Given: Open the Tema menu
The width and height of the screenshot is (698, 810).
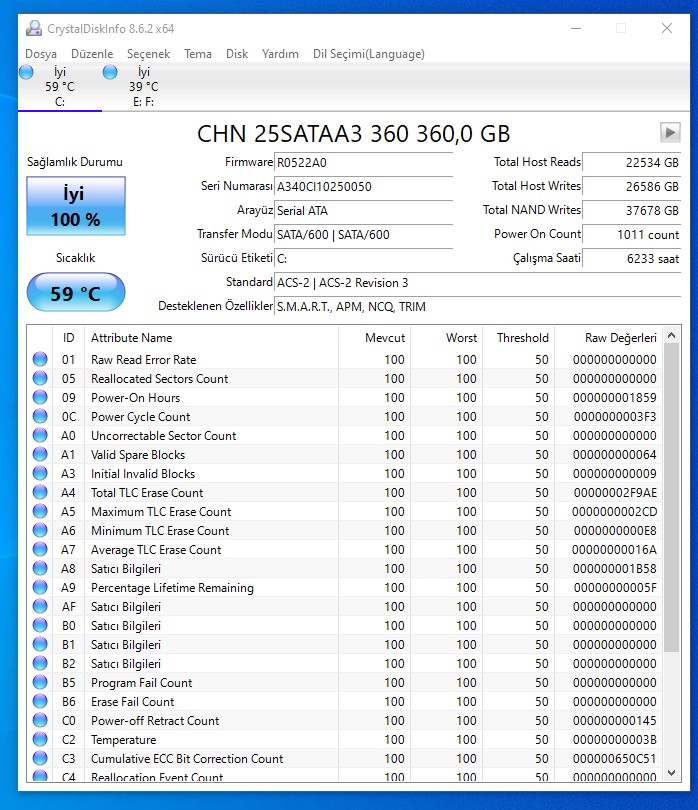Looking at the screenshot, I should 198,54.
